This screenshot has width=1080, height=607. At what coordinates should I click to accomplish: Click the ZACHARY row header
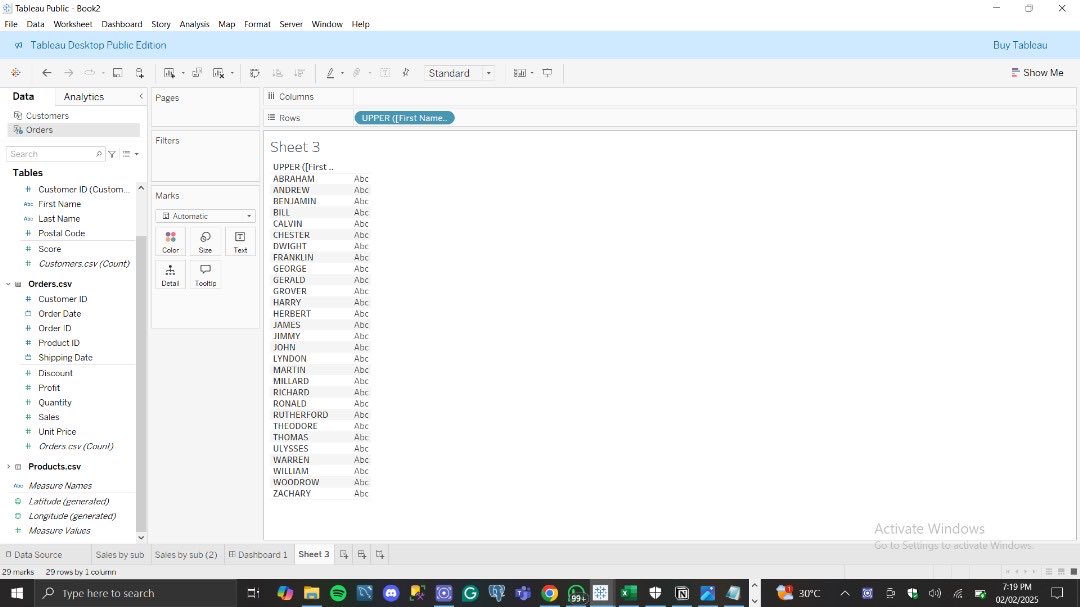click(x=292, y=493)
